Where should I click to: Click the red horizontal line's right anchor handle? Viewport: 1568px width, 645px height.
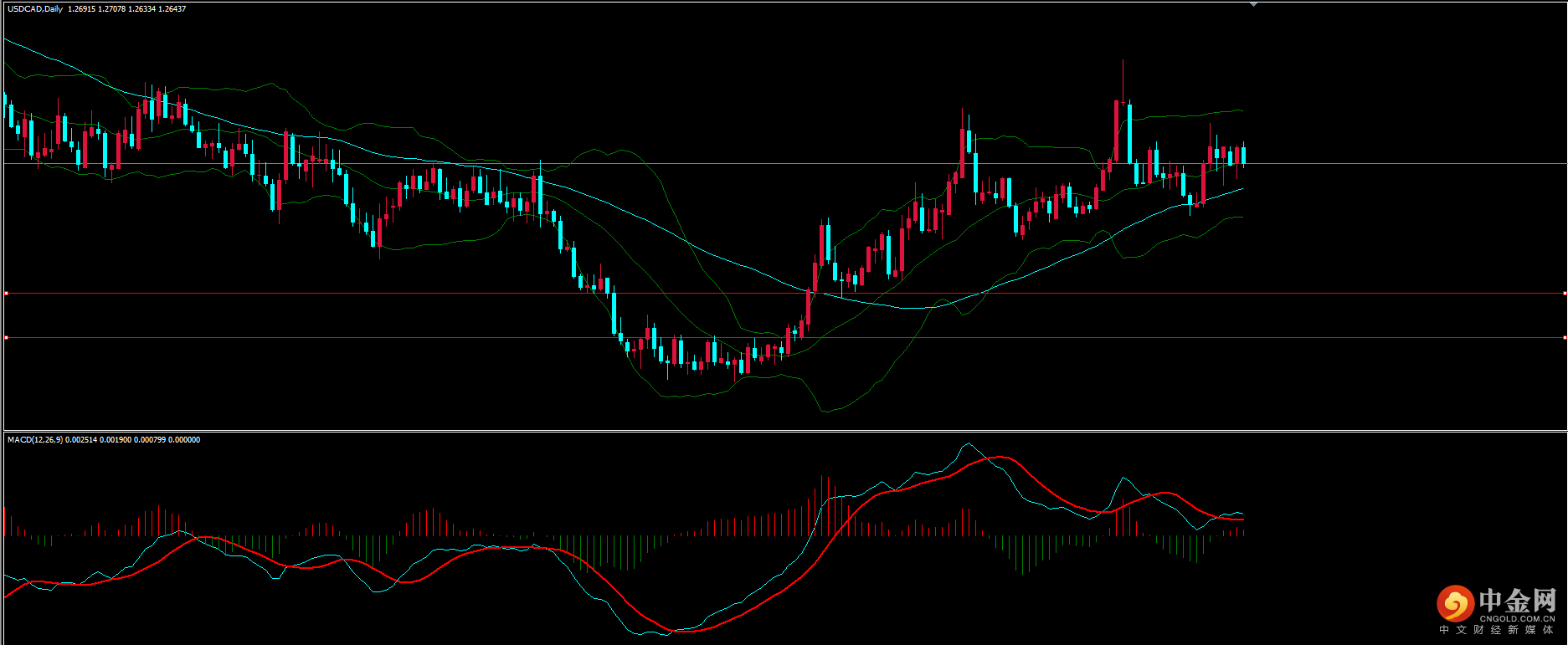click(1565, 294)
